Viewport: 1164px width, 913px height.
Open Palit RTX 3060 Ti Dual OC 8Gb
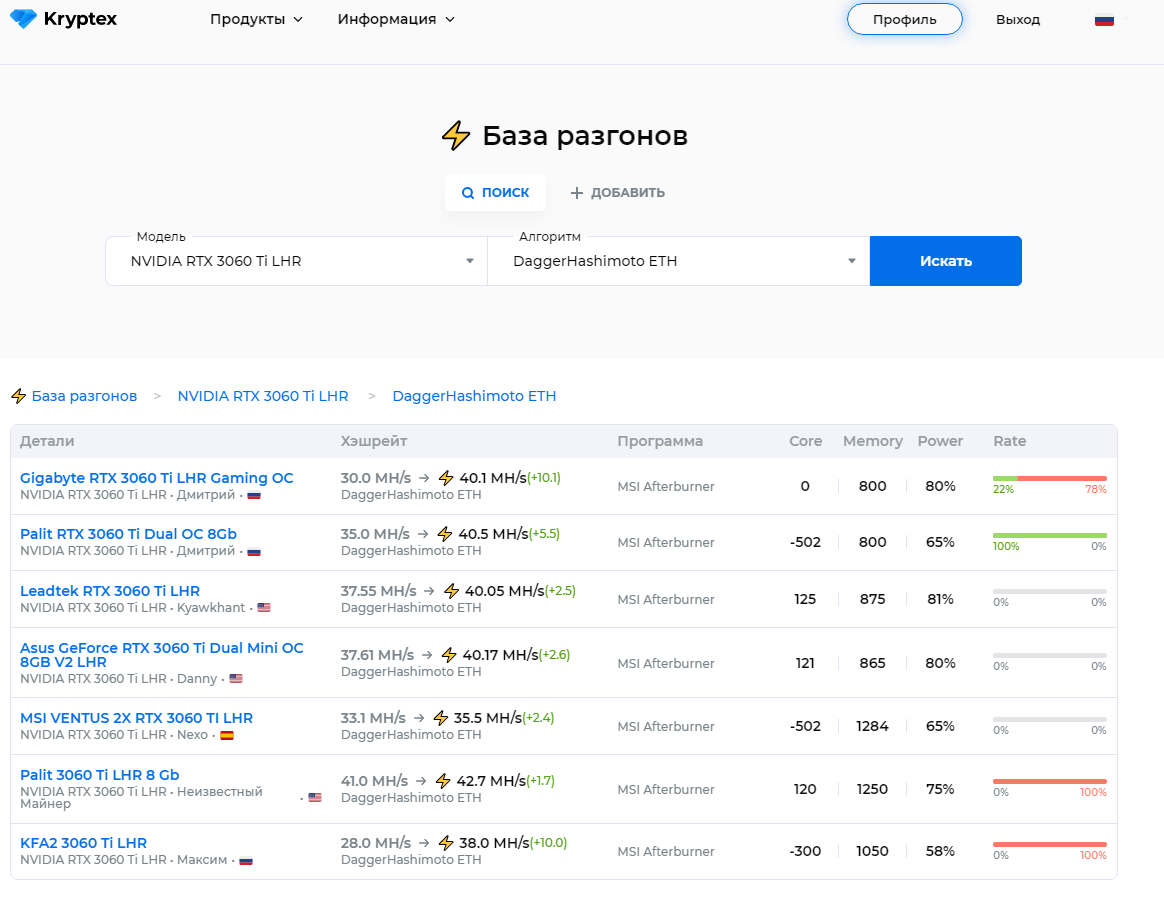point(128,534)
